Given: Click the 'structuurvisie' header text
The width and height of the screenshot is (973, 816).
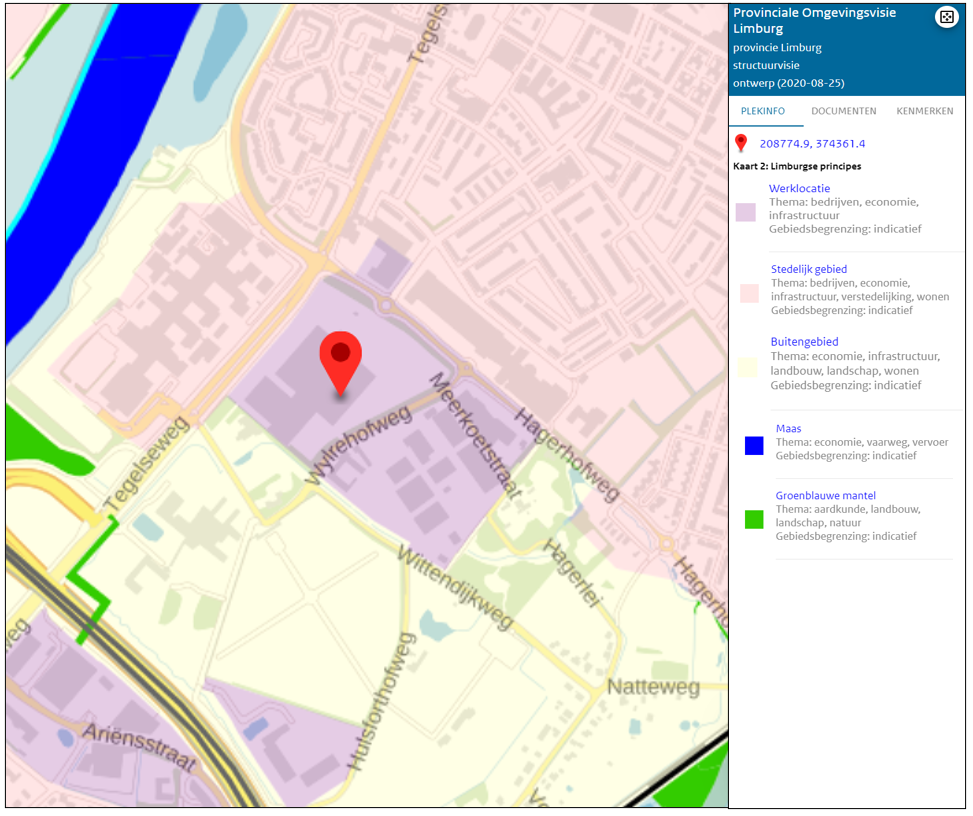Looking at the screenshot, I should [x=766, y=65].
